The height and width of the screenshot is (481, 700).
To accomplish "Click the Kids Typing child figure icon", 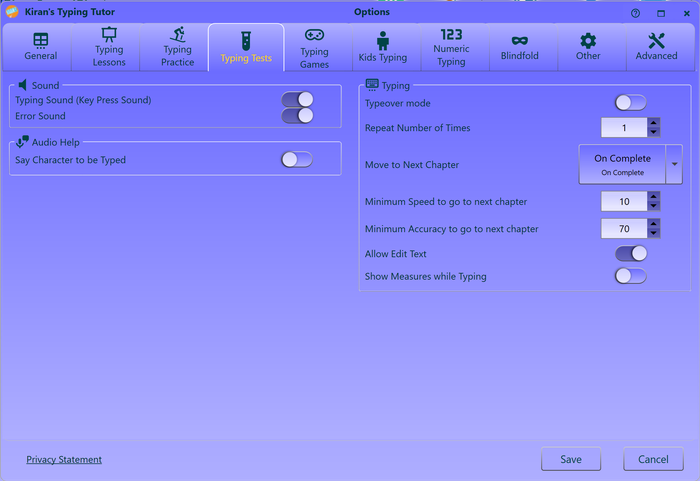I will tap(383, 41).
